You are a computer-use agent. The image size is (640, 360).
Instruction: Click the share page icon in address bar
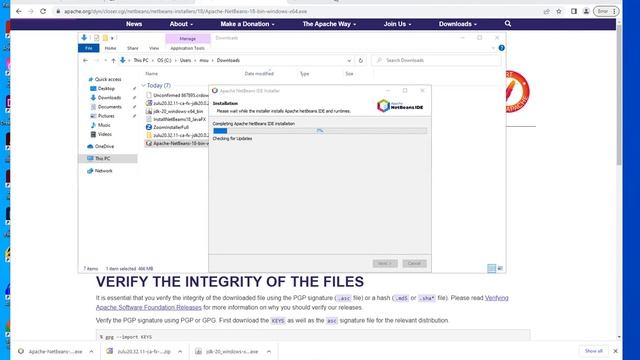[547, 11]
